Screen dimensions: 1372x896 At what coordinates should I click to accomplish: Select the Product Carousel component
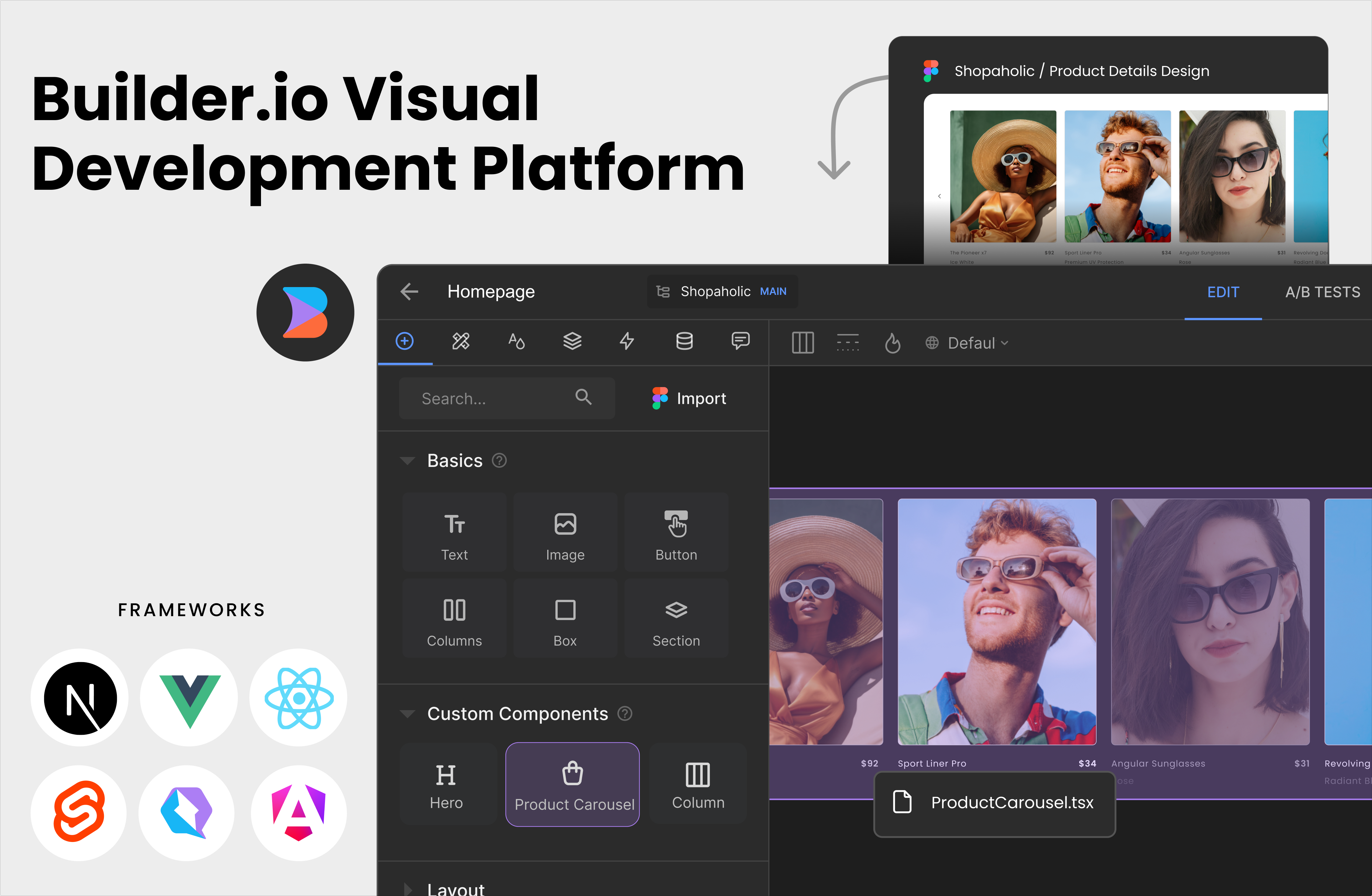[572, 784]
